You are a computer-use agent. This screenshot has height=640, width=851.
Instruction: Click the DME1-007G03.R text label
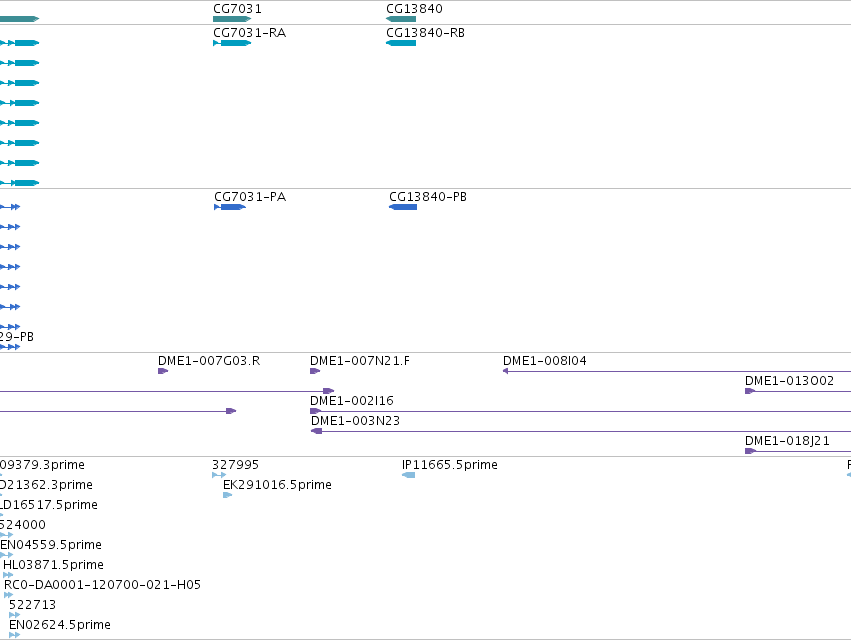click(209, 360)
